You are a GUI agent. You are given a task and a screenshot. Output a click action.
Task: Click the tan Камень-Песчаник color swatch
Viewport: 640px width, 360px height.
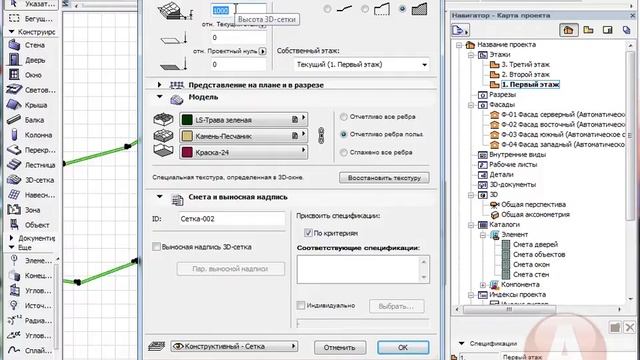(x=187, y=136)
